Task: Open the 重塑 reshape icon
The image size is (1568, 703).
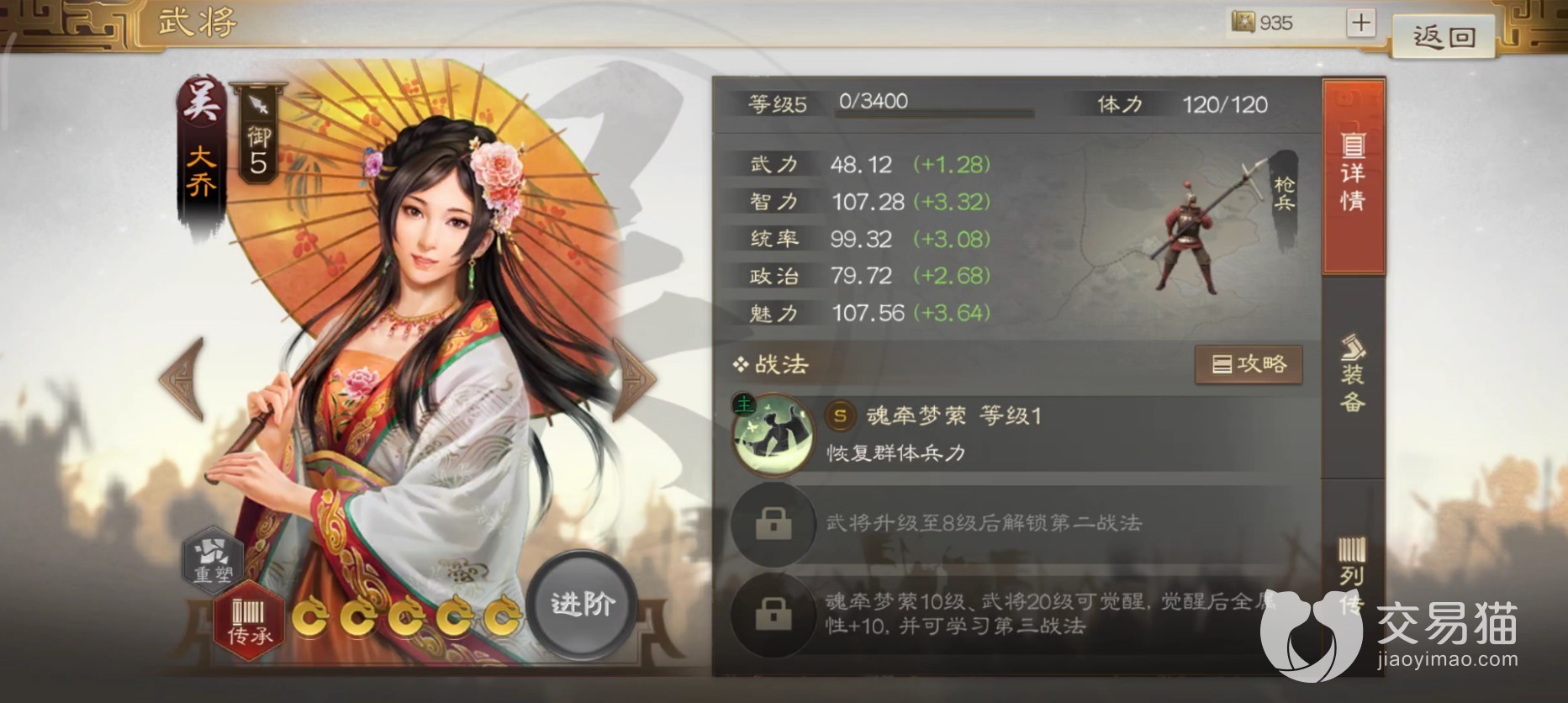Action: point(212,557)
